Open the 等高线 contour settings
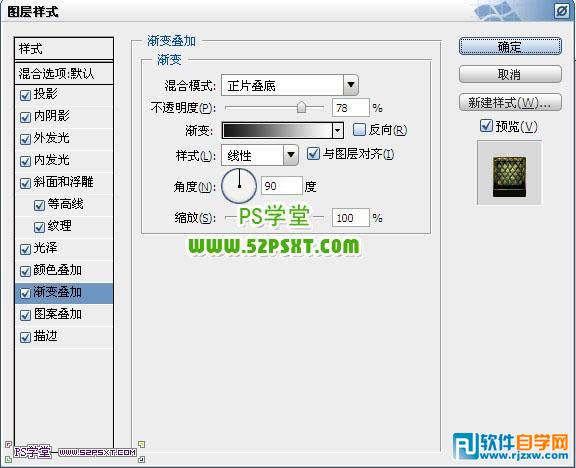 pos(65,204)
